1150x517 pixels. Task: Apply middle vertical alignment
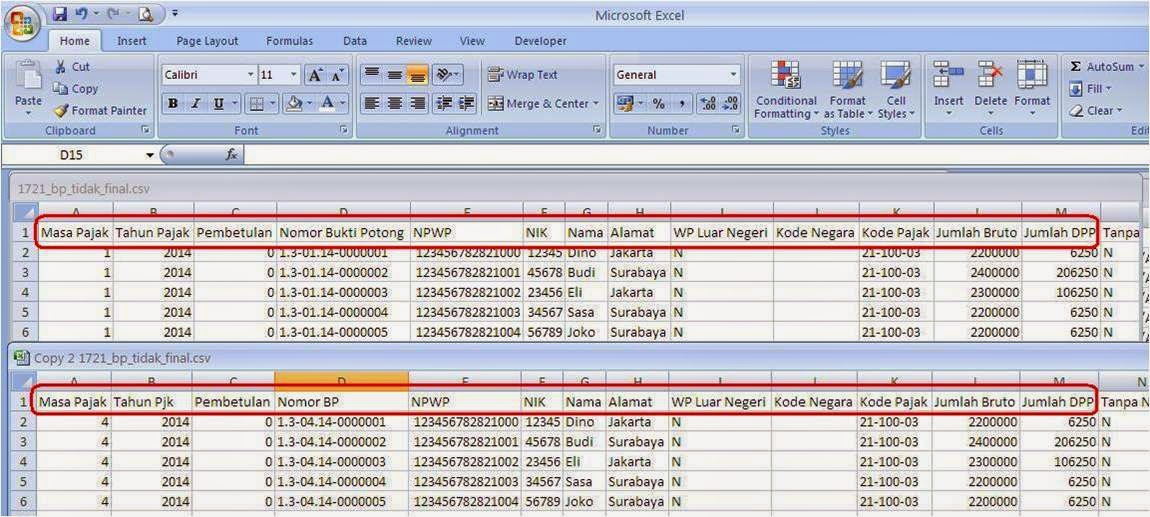tap(395, 75)
